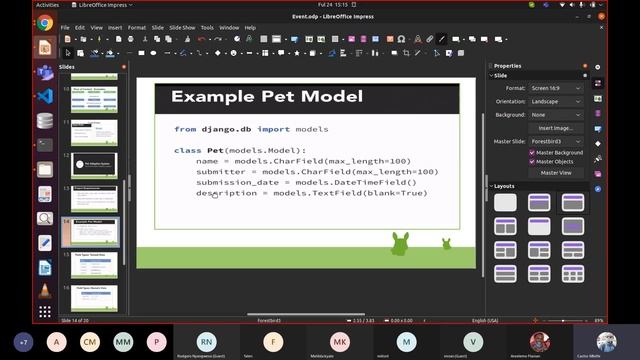Click the zoom slider in status bar
This screenshot has height=360, width=640.
563,320
